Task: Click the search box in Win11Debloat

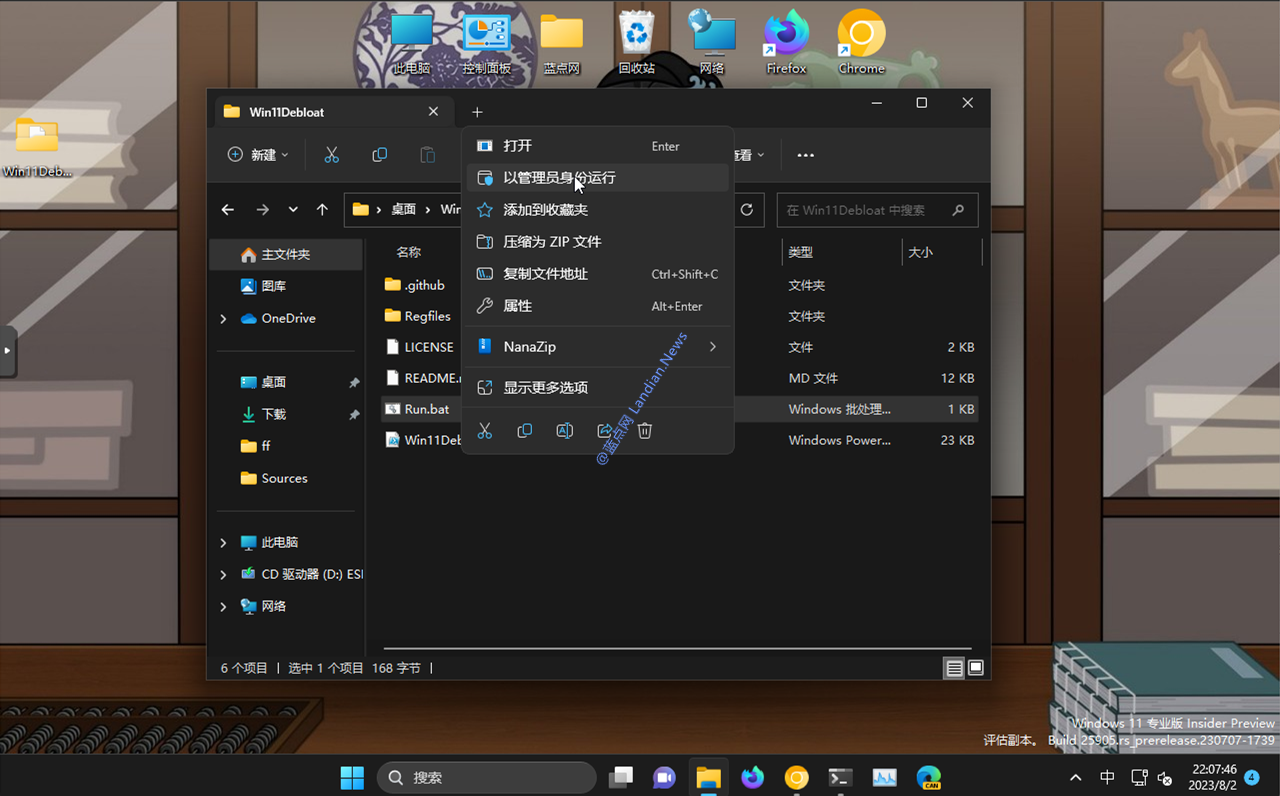Action: (865, 210)
